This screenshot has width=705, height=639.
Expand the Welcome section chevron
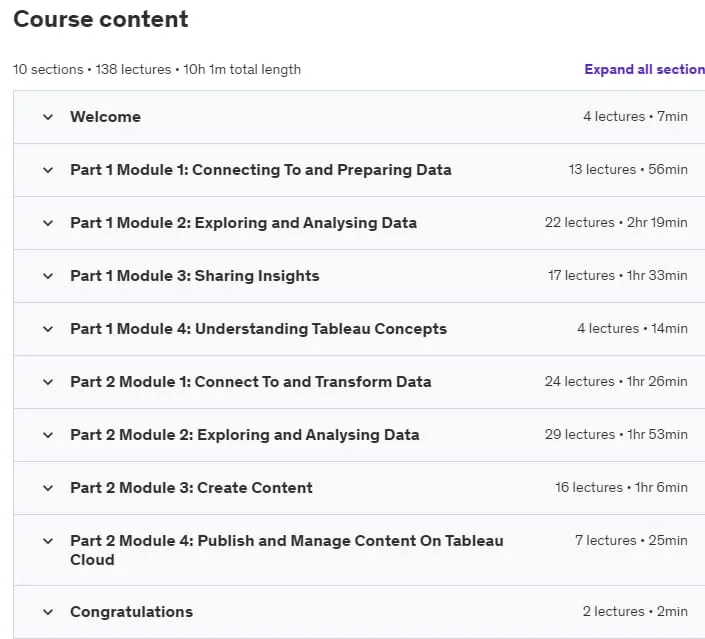pos(48,117)
